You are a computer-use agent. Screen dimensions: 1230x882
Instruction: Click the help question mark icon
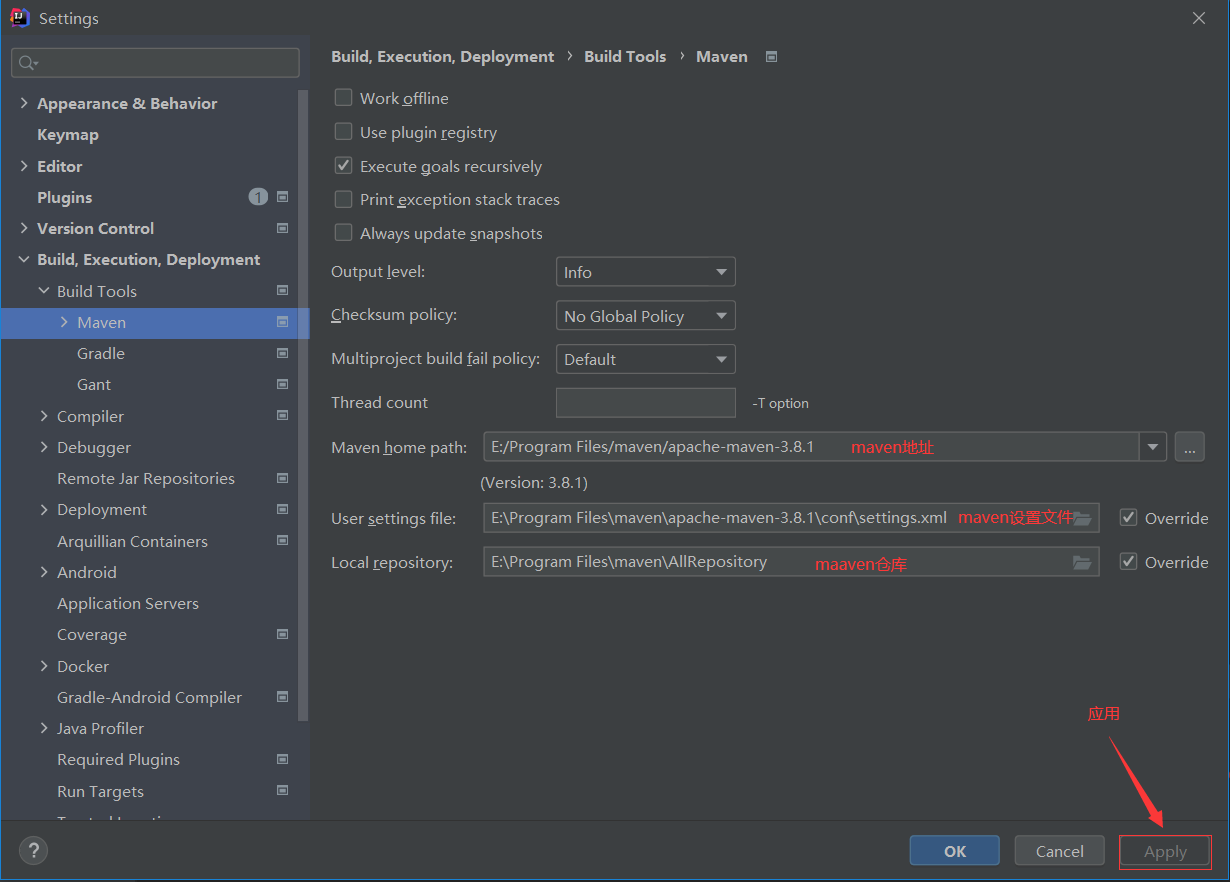click(34, 851)
